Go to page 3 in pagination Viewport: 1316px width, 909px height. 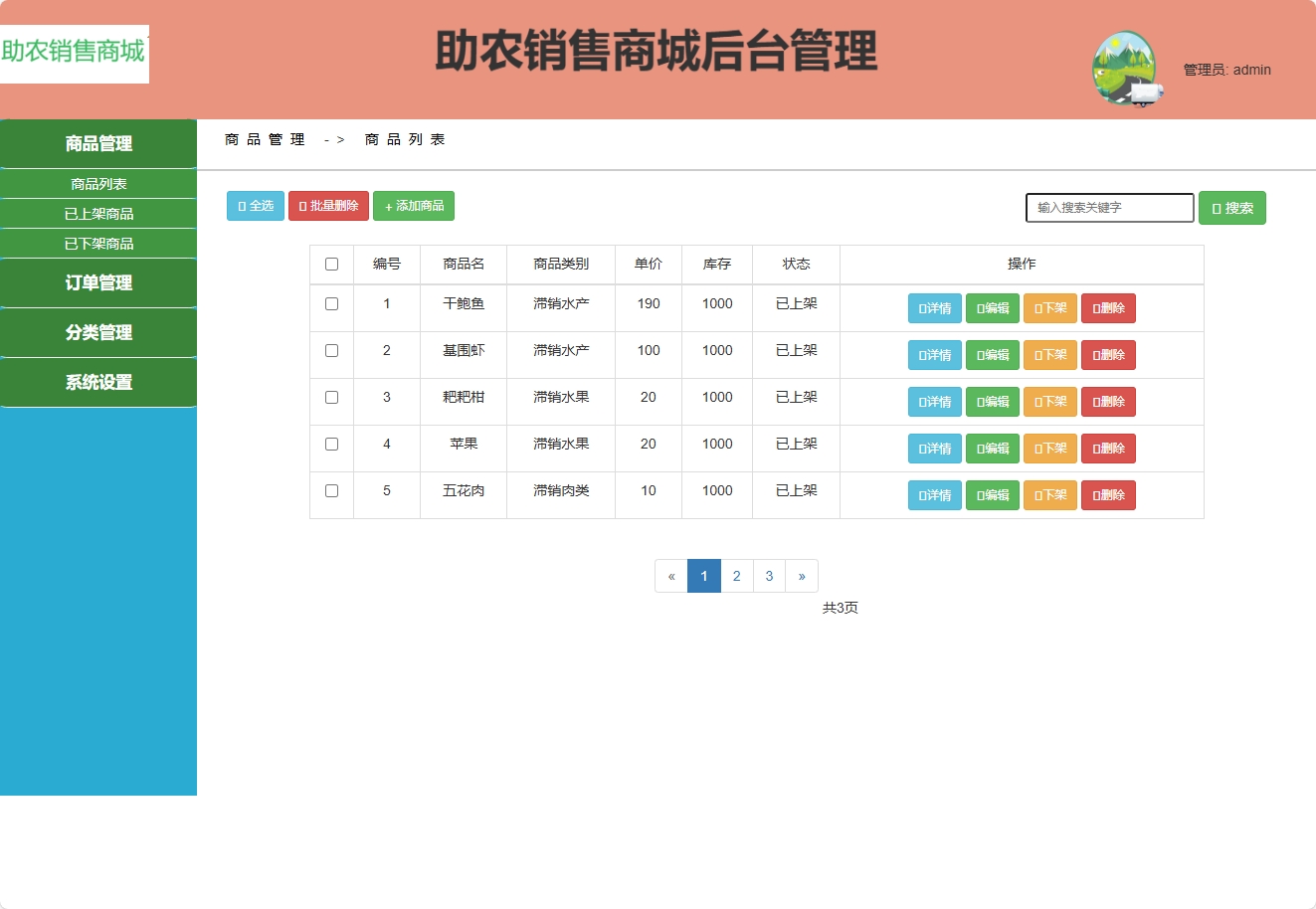(769, 575)
